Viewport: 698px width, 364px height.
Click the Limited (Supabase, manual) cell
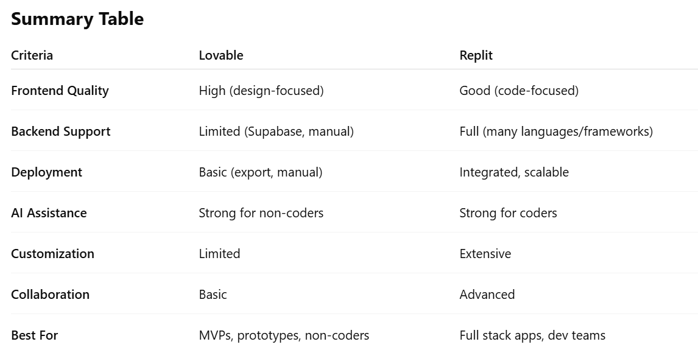(276, 132)
